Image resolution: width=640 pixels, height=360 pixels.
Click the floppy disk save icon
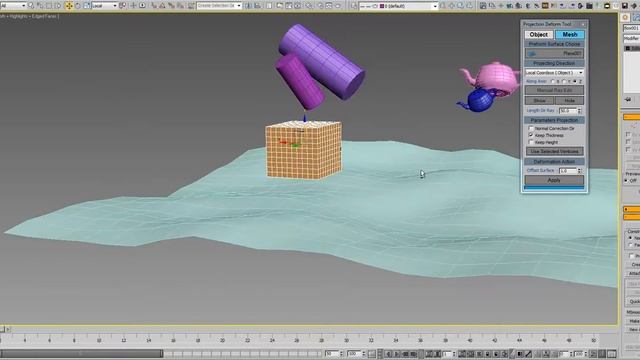pyautogui.click(x=625, y=6)
